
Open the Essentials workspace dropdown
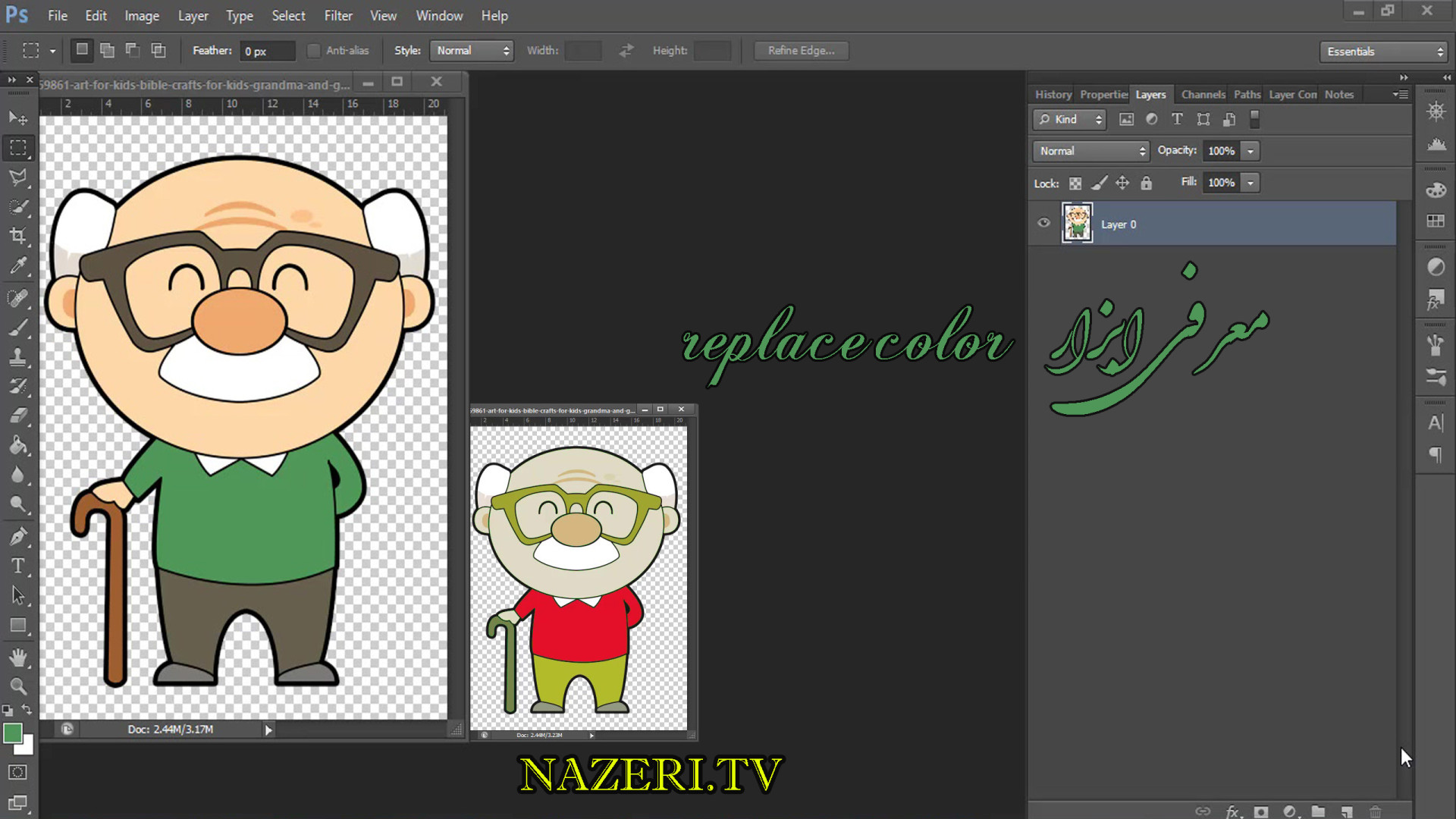click(1384, 52)
